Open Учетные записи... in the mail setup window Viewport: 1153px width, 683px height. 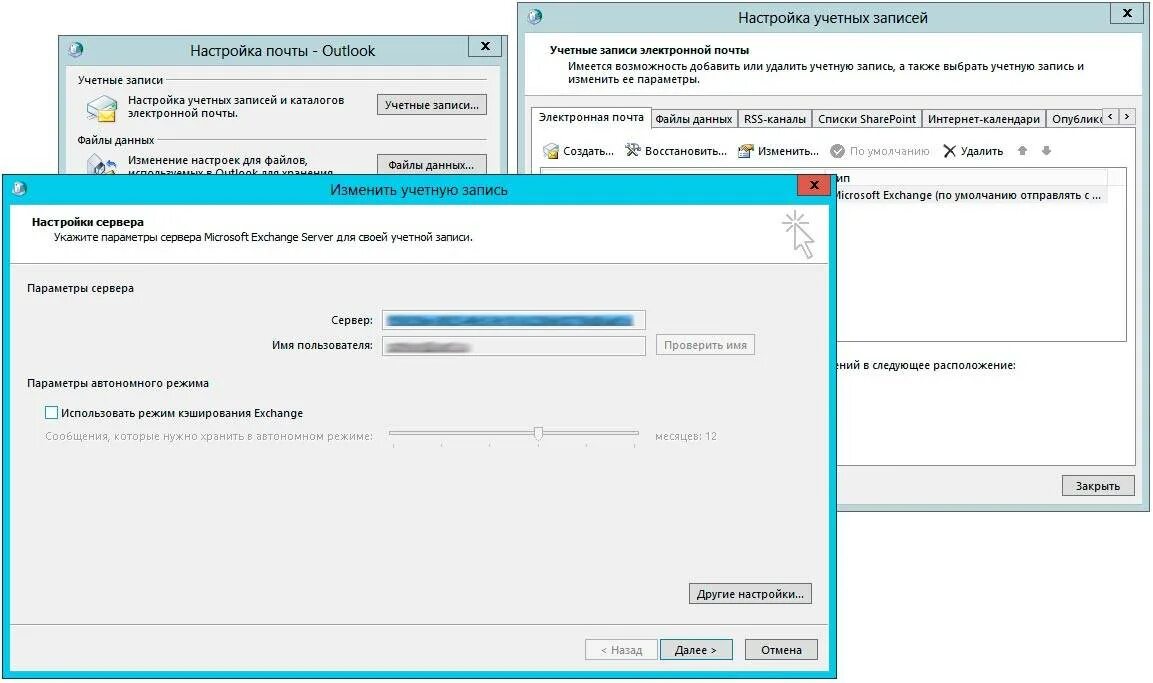click(x=432, y=105)
